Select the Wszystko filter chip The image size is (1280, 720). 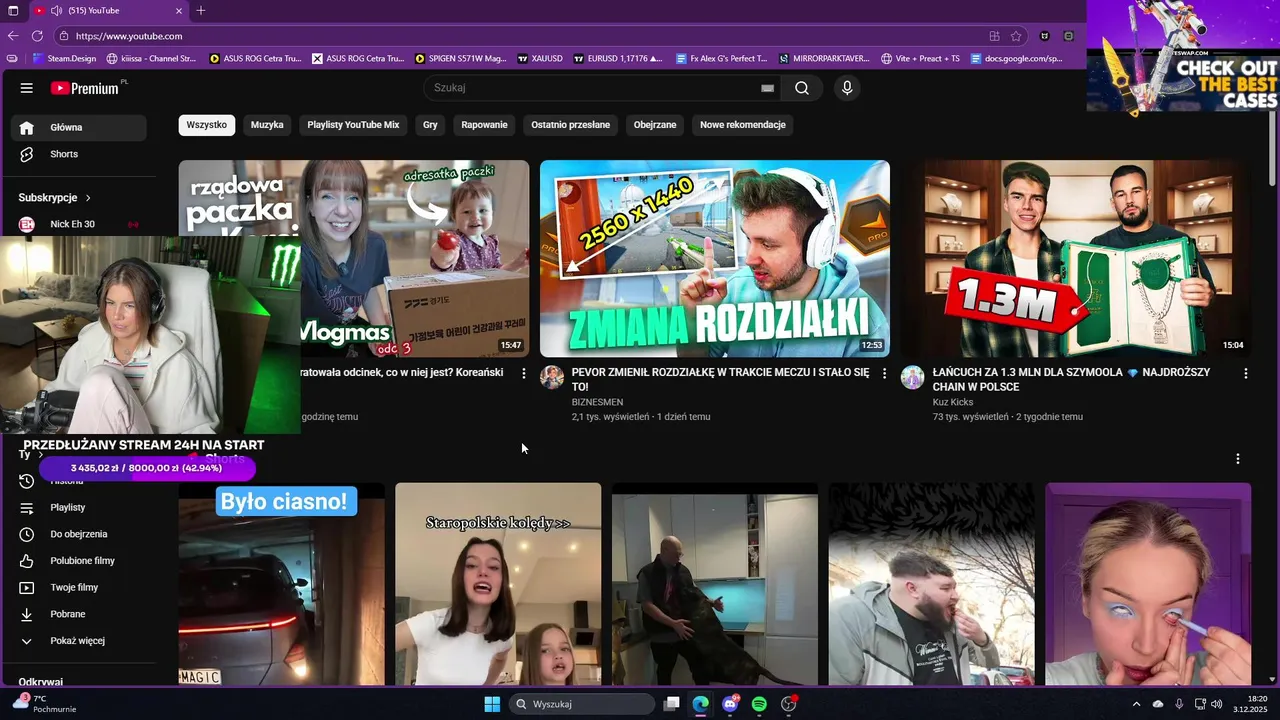point(207,125)
